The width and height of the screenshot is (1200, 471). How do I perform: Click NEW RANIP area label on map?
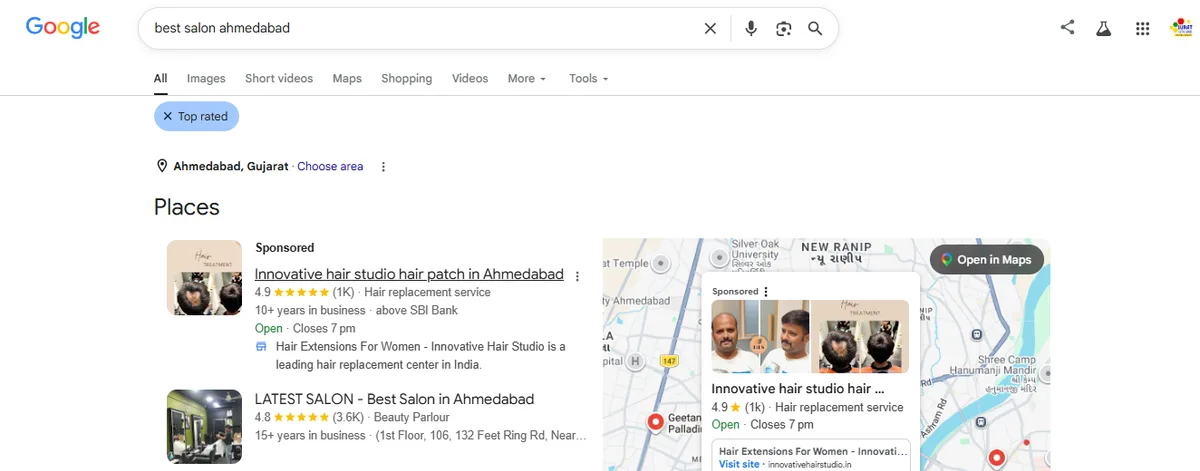[836, 247]
